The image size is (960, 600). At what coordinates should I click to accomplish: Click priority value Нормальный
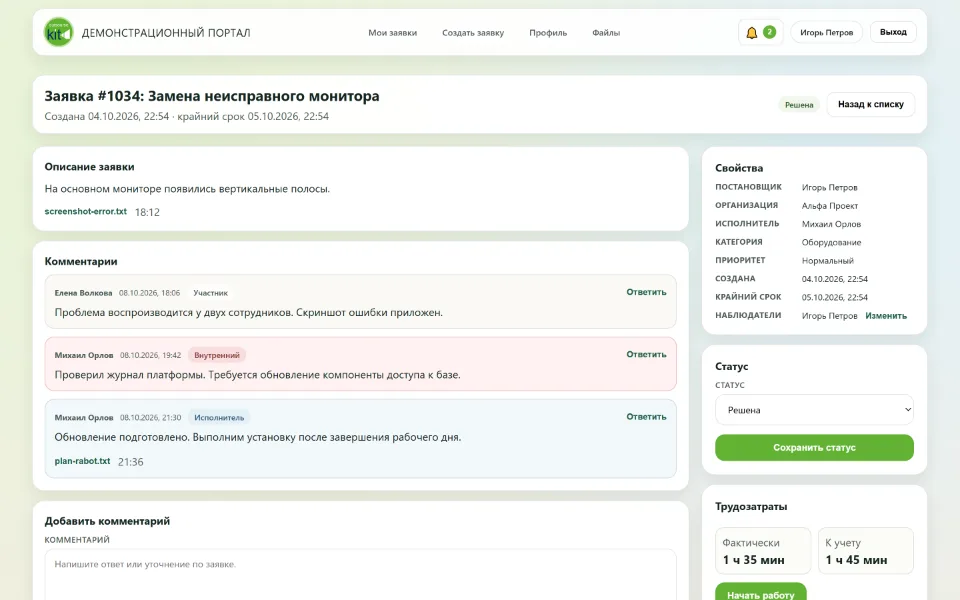point(827,261)
